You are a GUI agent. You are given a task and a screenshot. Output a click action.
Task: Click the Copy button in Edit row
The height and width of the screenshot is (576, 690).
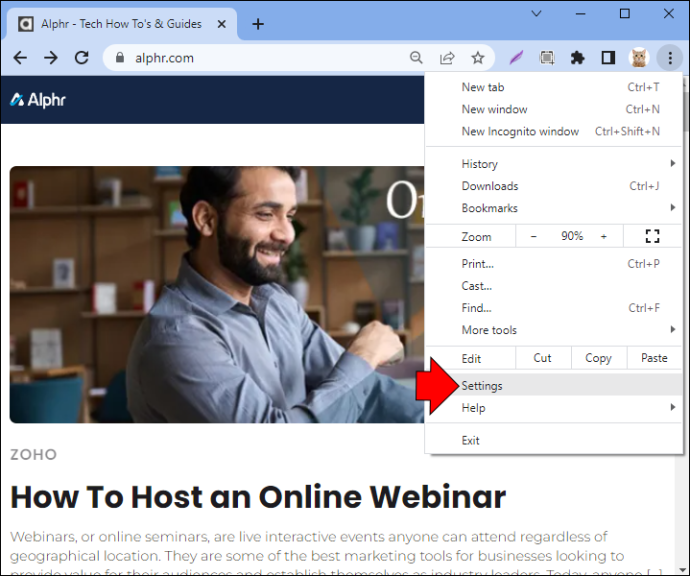pos(598,358)
